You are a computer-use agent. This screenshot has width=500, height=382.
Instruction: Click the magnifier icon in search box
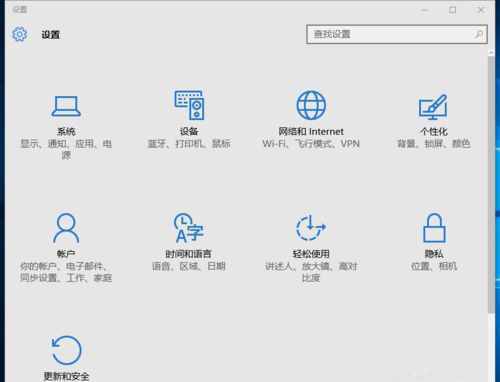coord(479,34)
